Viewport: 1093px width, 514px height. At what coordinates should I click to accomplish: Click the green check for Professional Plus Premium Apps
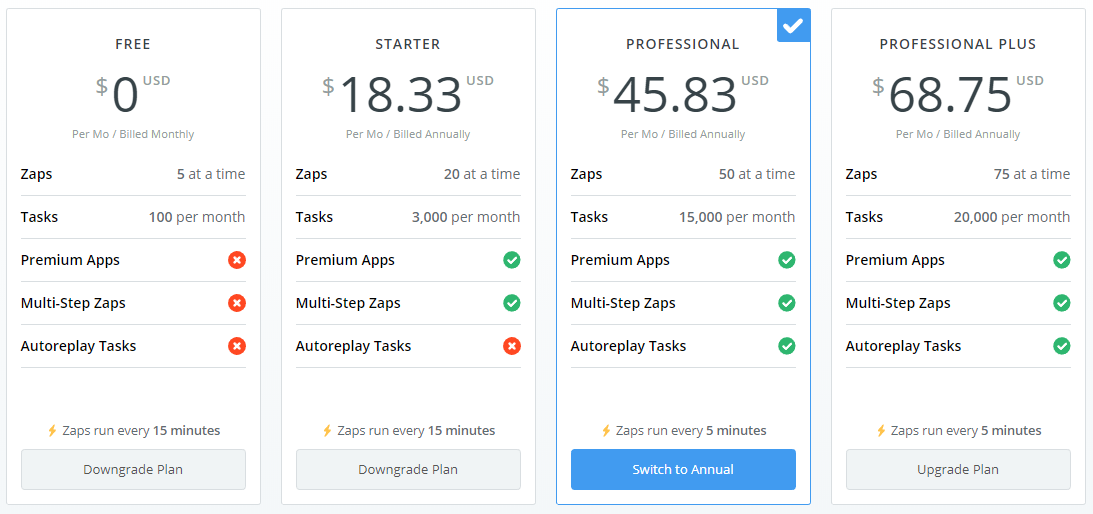[x=1062, y=260]
